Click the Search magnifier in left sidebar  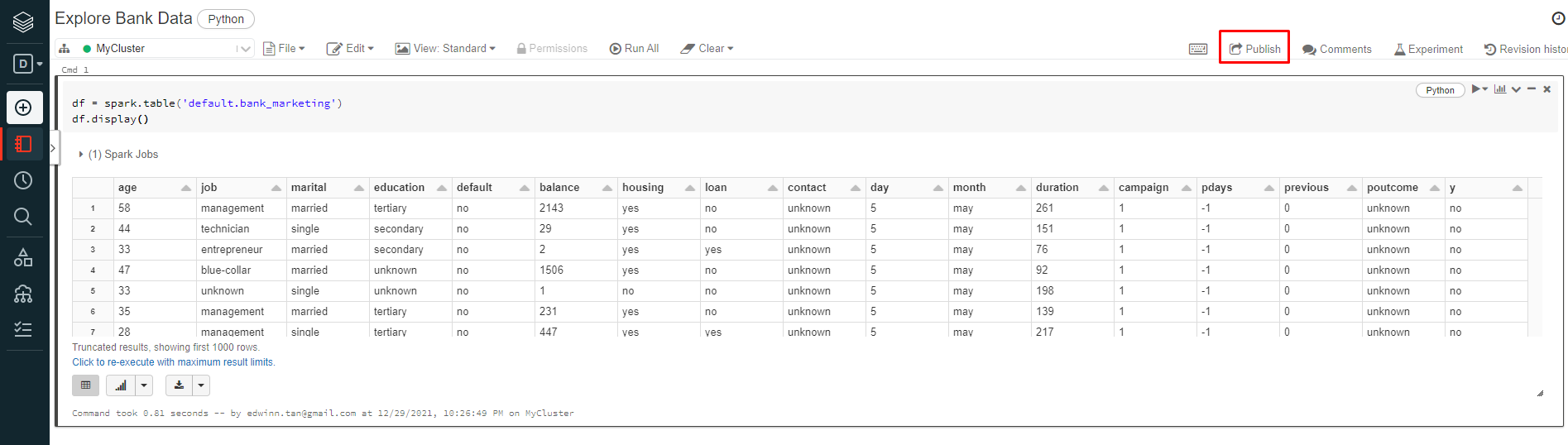[x=23, y=217]
